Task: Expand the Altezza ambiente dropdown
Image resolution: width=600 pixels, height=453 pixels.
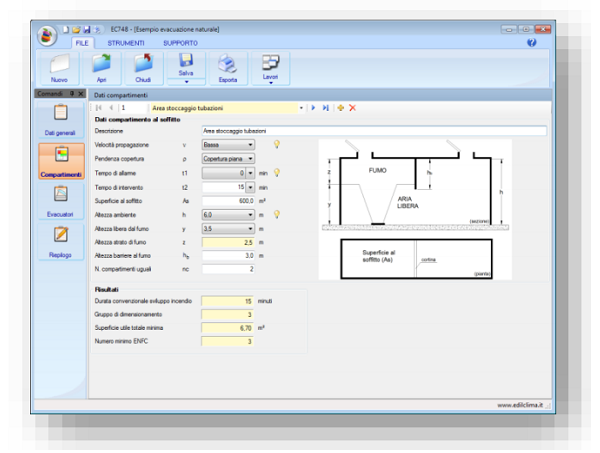Action: (x=250, y=214)
